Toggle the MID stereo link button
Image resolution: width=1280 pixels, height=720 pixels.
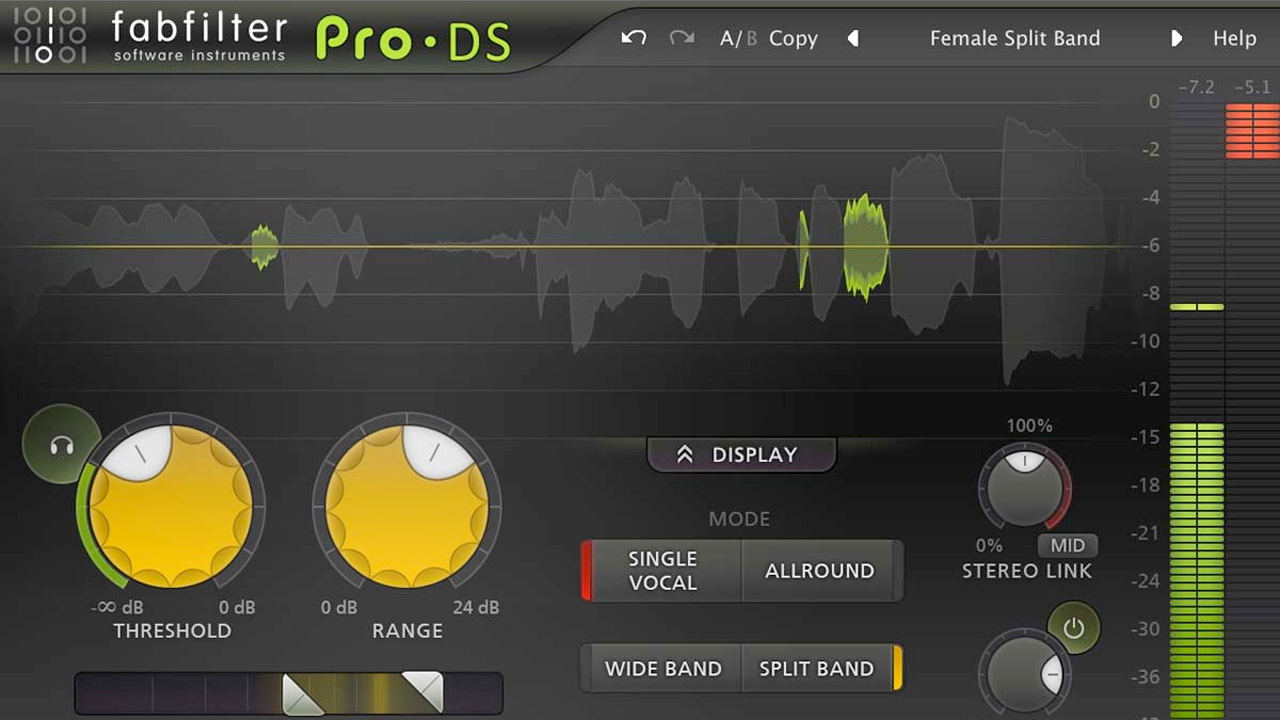coord(1067,545)
